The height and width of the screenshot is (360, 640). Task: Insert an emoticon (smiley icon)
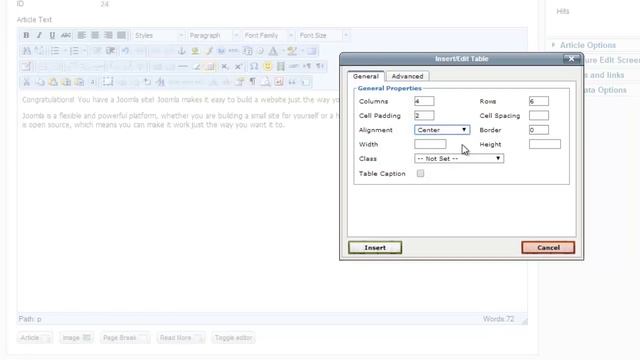click(x=267, y=66)
